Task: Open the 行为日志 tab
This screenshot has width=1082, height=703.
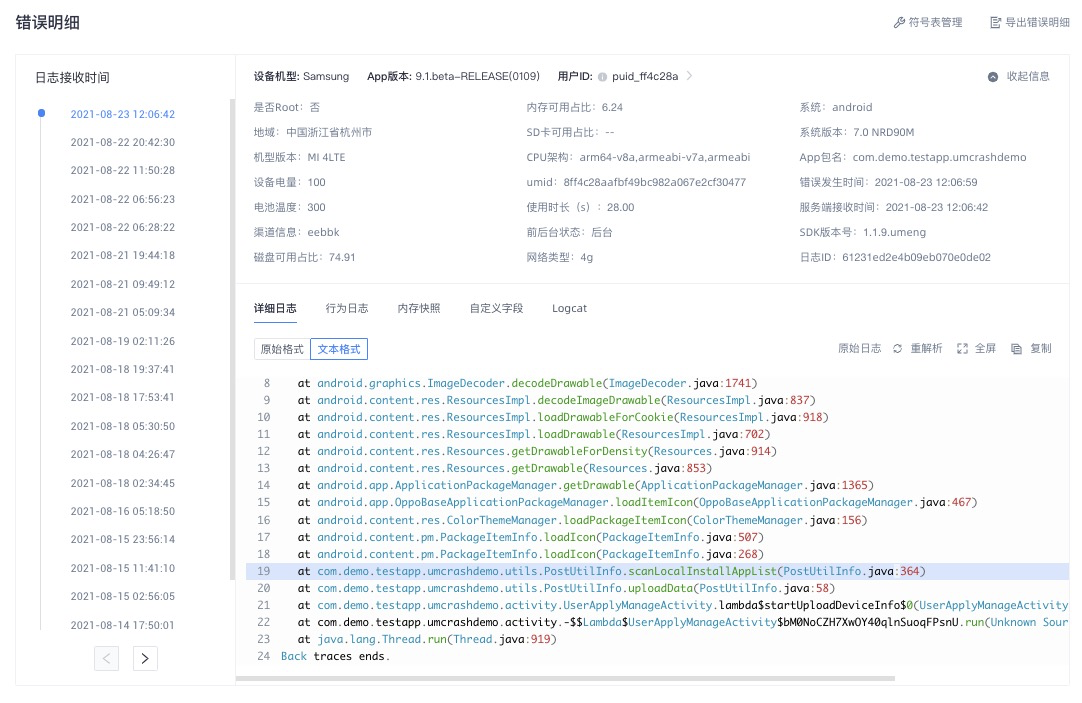Action: click(x=347, y=308)
